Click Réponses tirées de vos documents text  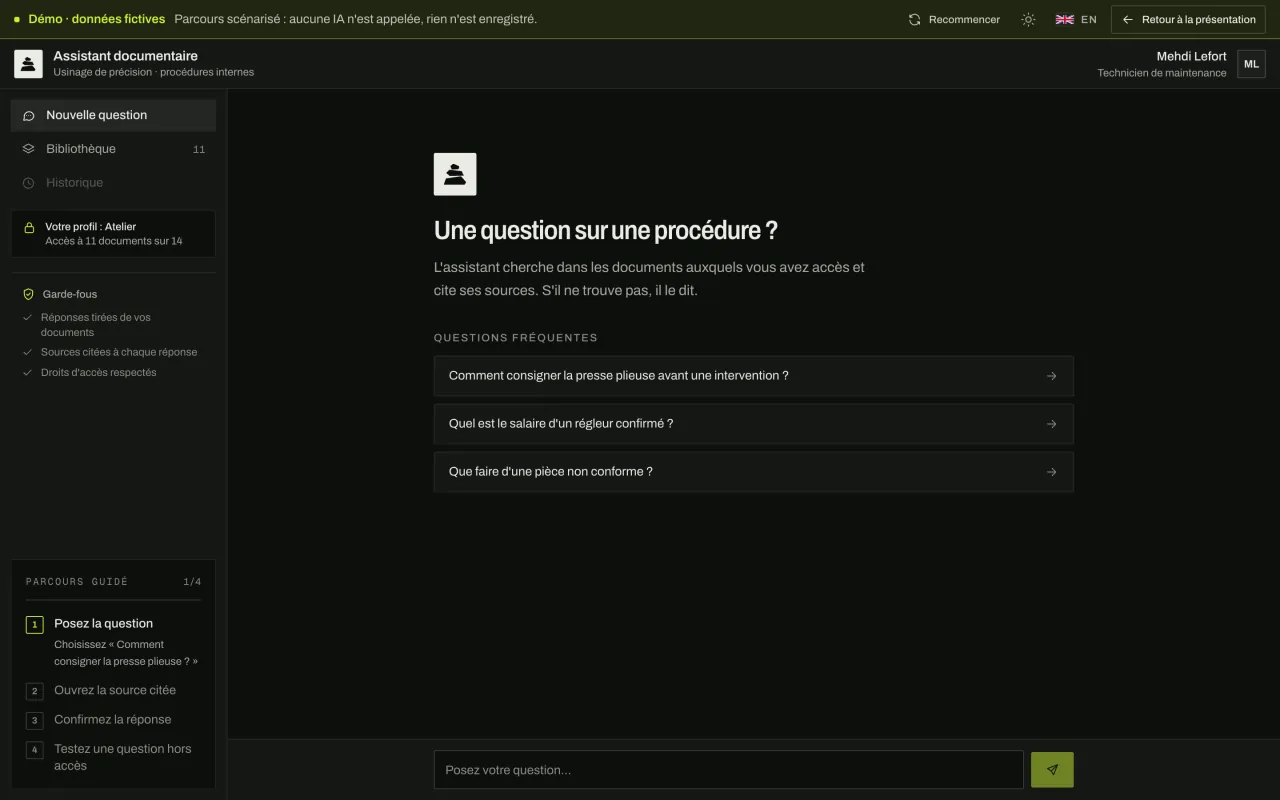coord(96,325)
